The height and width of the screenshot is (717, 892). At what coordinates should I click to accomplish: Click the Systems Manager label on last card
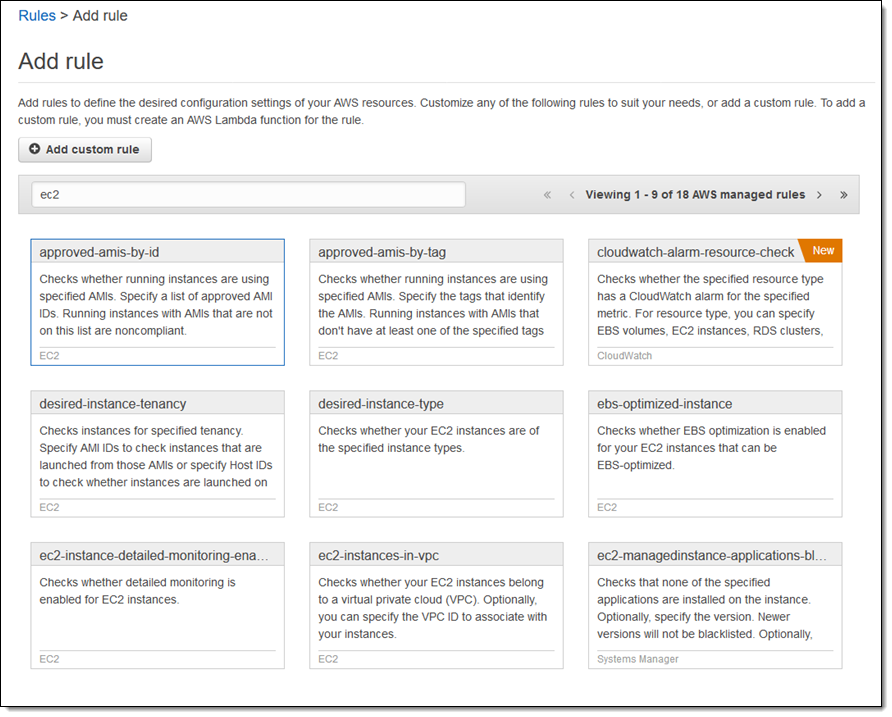click(x=638, y=659)
